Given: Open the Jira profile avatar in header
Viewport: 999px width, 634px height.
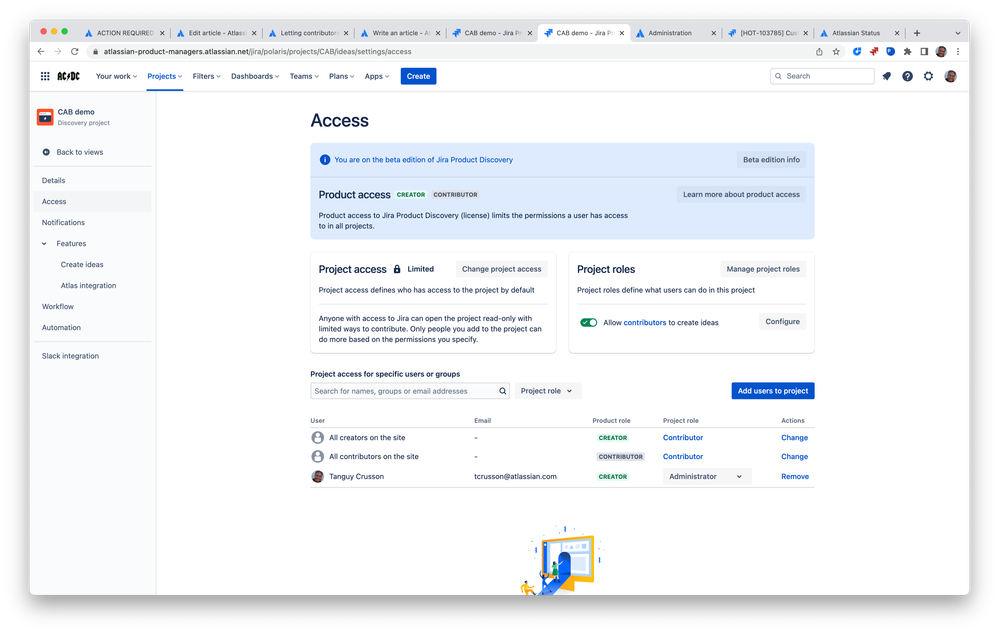Looking at the screenshot, I should 950,76.
